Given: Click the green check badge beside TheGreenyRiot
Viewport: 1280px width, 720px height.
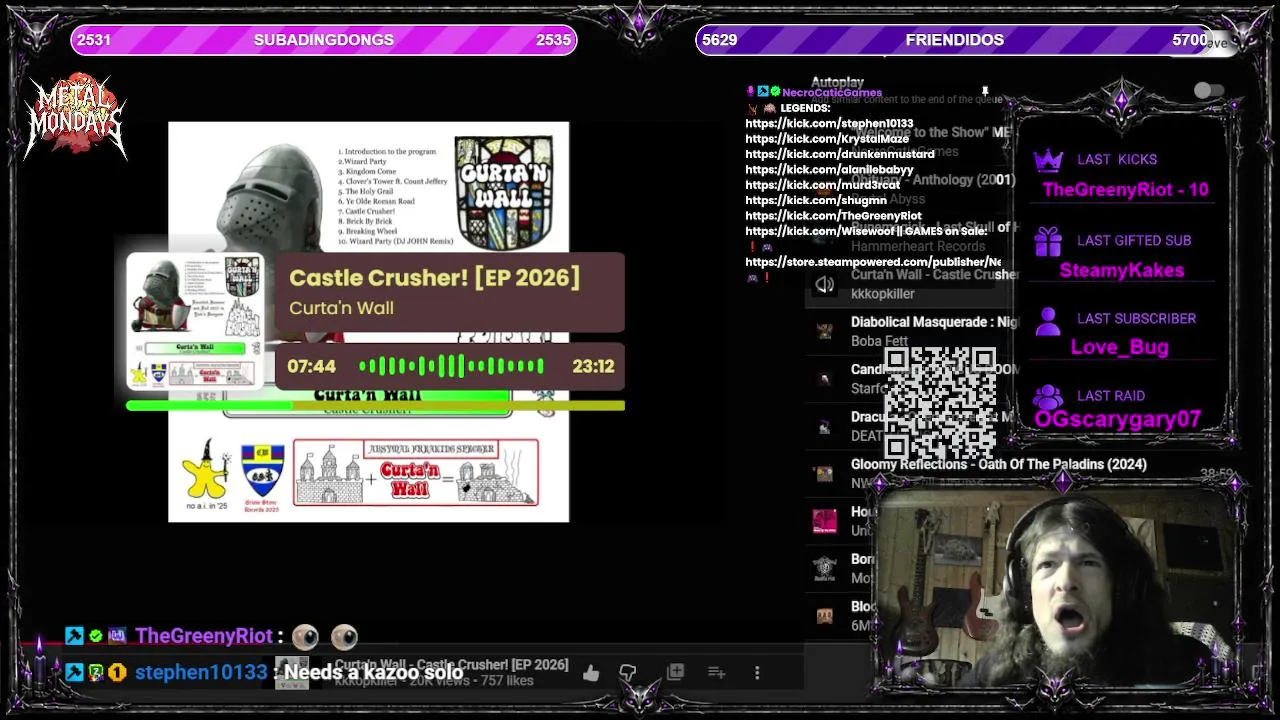Looking at the screenshot, I should pos(96,636).
